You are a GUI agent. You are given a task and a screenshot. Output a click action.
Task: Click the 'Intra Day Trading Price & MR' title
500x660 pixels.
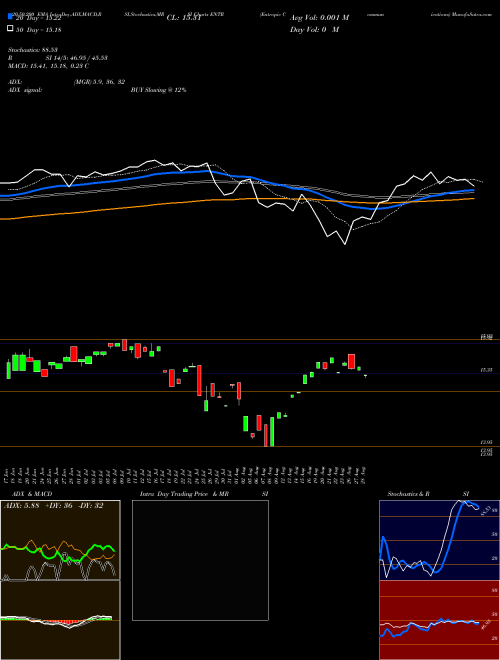pyautogui.click(x=184, y=494)
